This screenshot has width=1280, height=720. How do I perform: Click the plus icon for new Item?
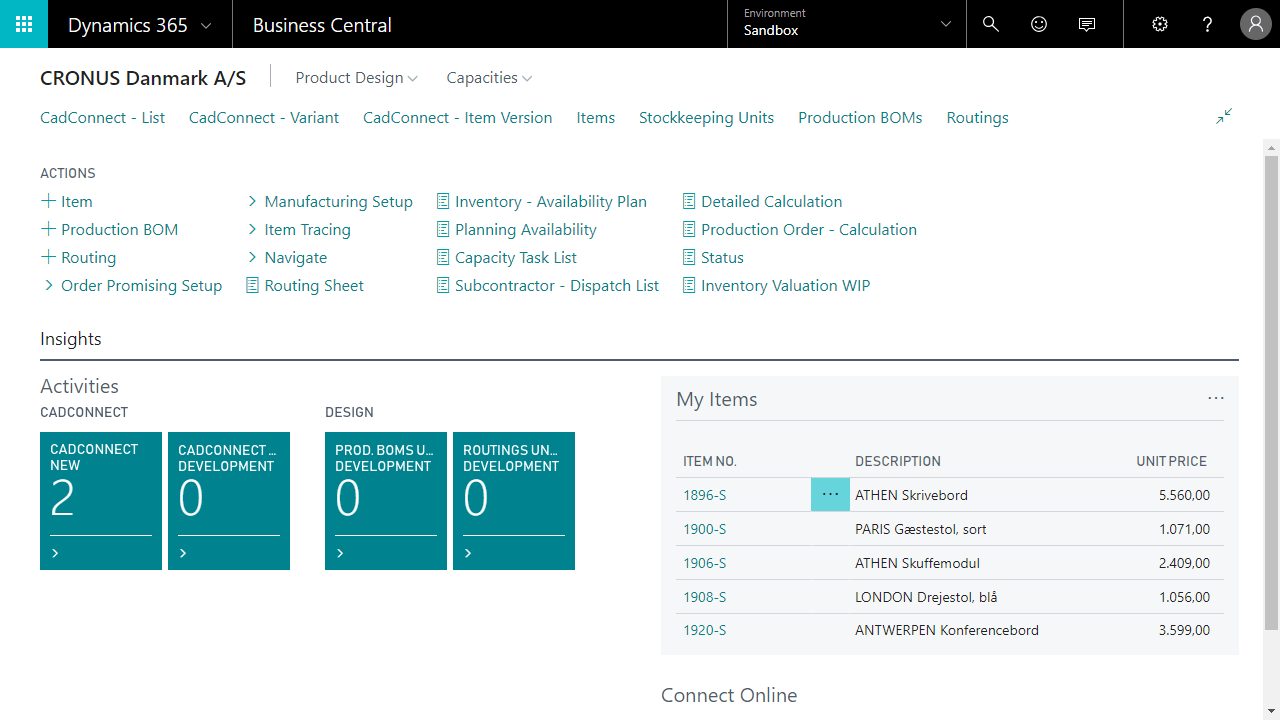[x=48, y=201]
